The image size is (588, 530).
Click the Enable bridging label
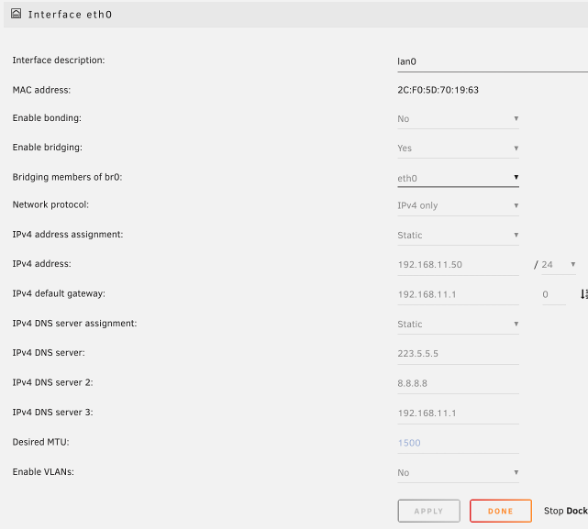(47, 147)
